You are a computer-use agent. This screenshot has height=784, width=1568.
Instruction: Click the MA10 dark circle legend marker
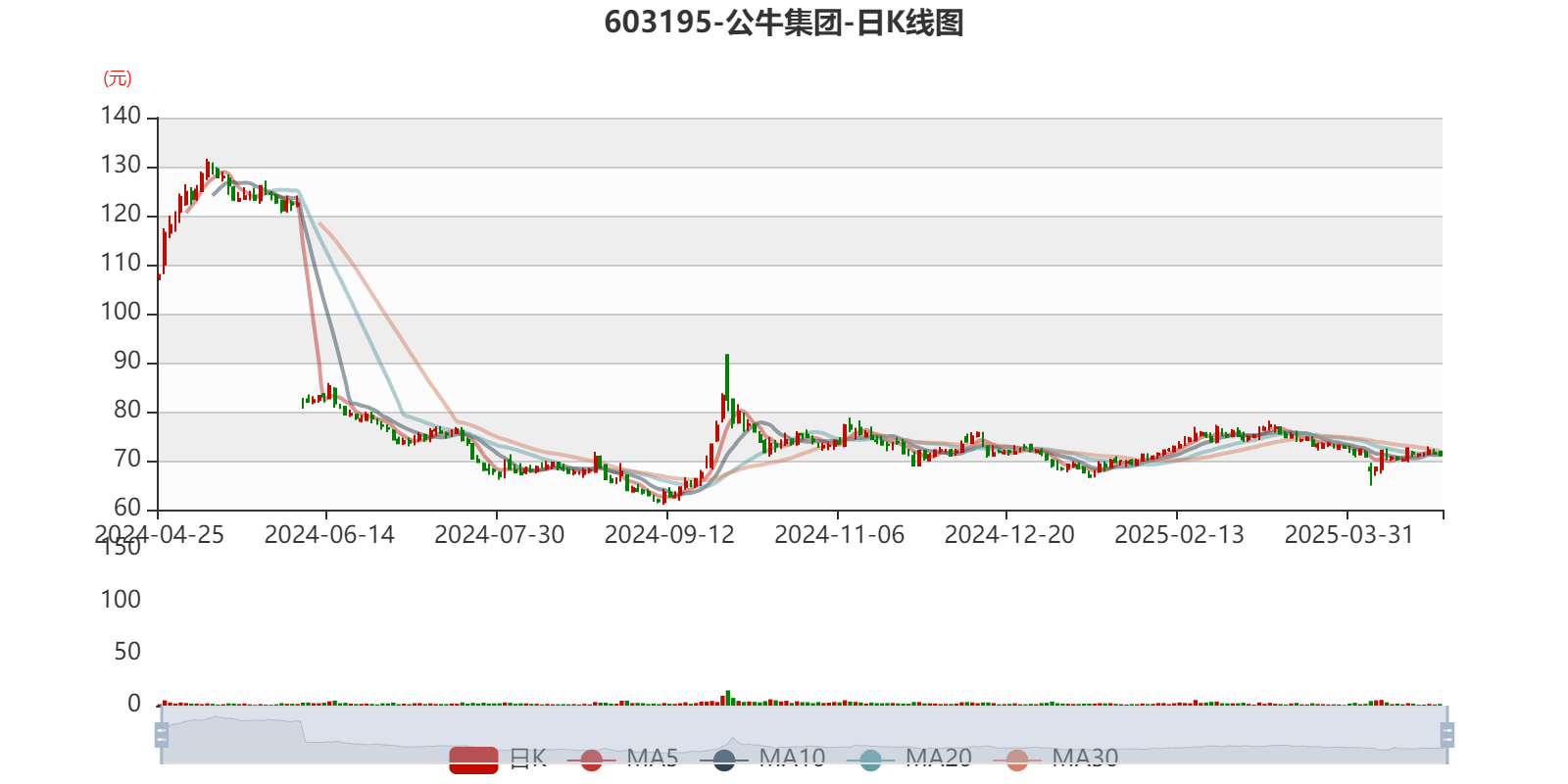tap(724, 759)
